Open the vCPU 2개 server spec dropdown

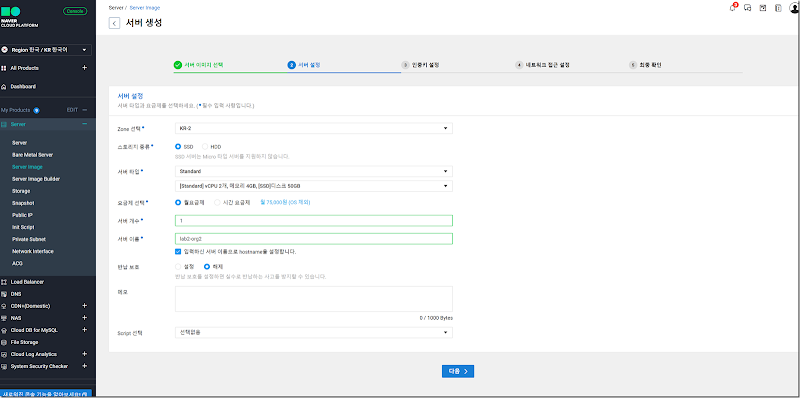(x=313, y=186)
